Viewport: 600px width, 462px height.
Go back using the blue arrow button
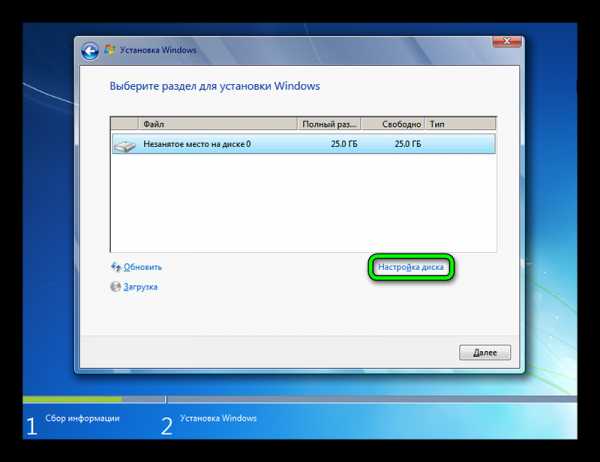point(90,51)
